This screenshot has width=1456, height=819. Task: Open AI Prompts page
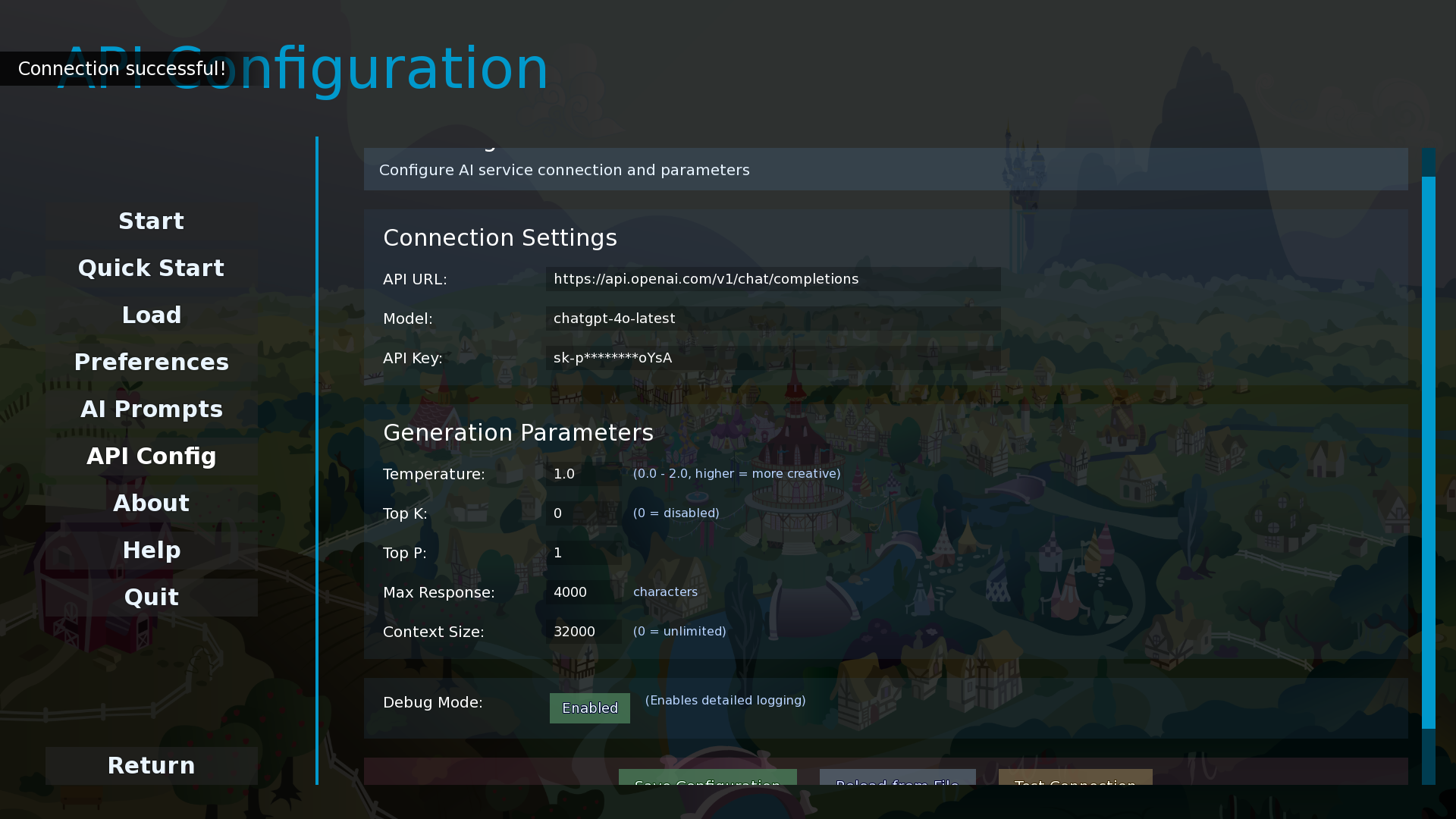coord(151,409)
